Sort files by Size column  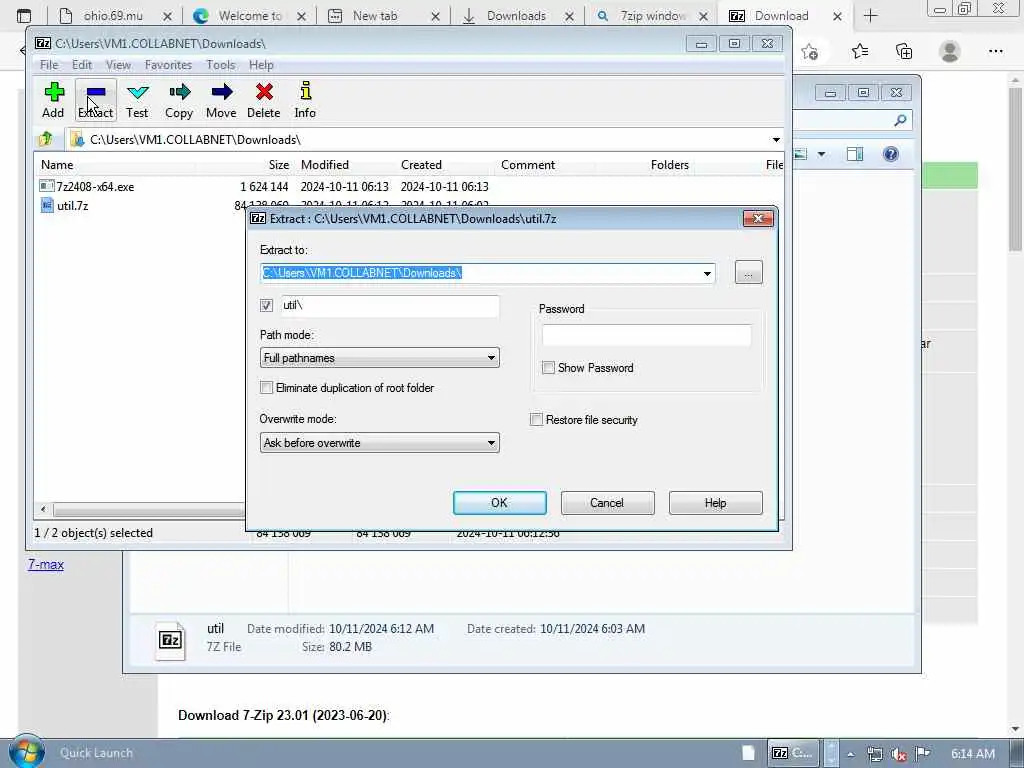tap(245, 165)
